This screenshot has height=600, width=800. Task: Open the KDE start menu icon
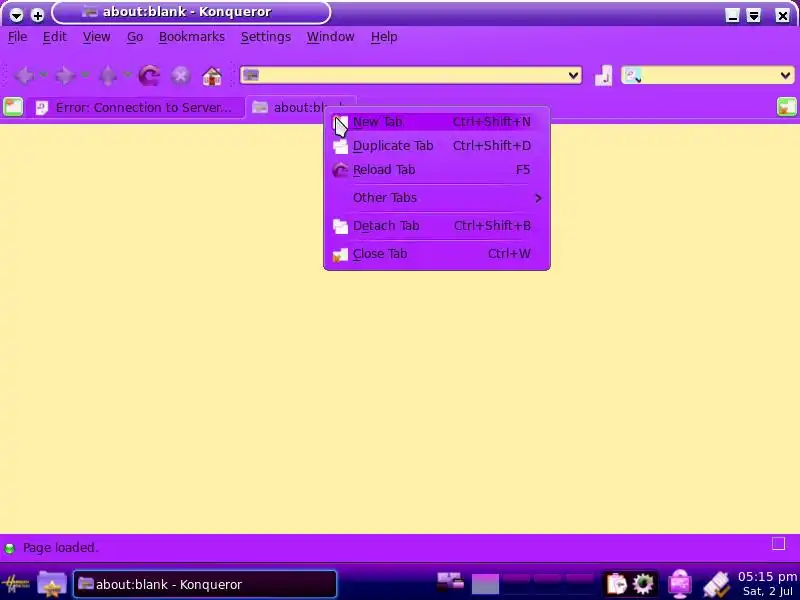[16, 584]
